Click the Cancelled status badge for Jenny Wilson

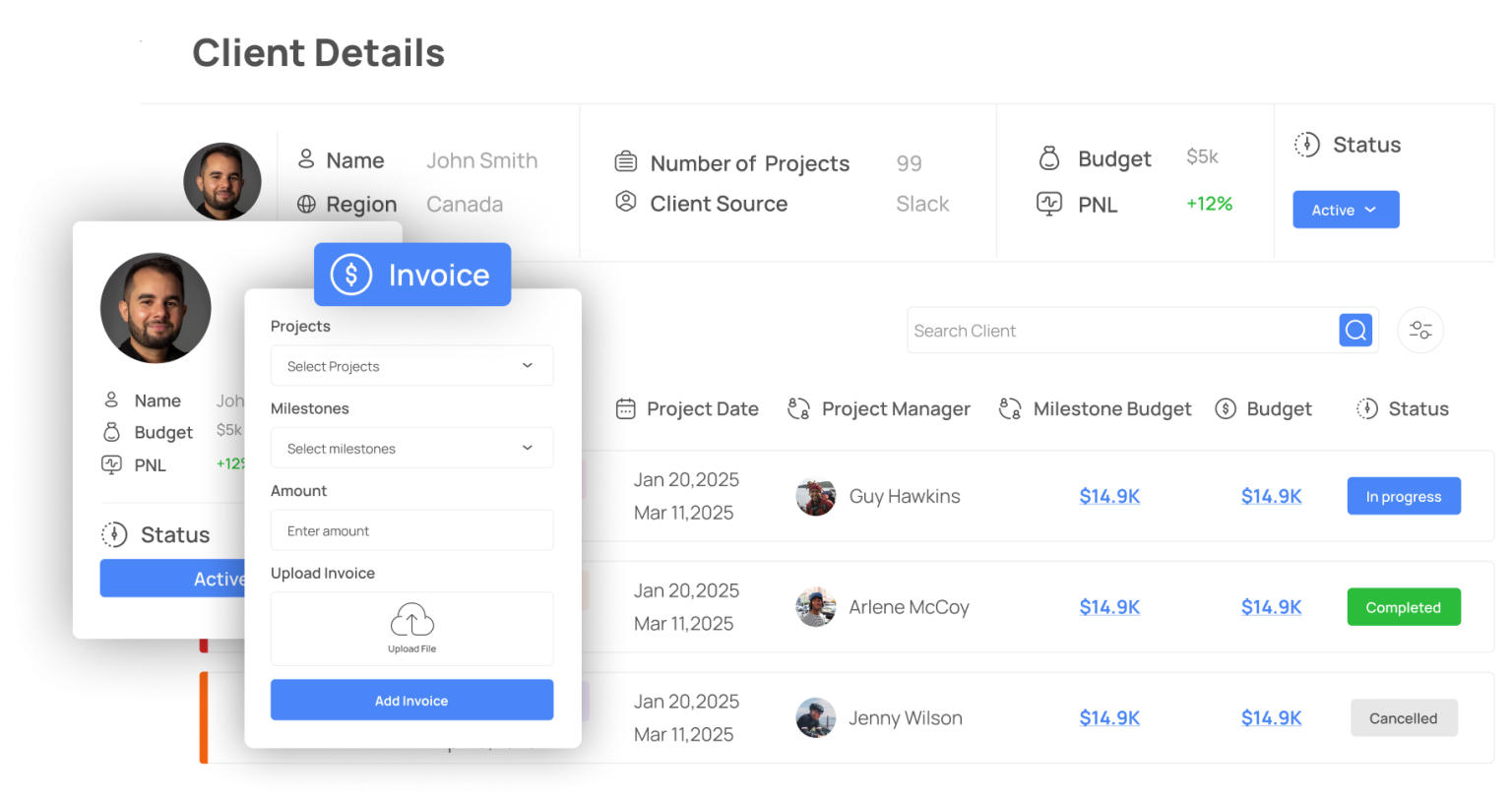pos(1403,718)
